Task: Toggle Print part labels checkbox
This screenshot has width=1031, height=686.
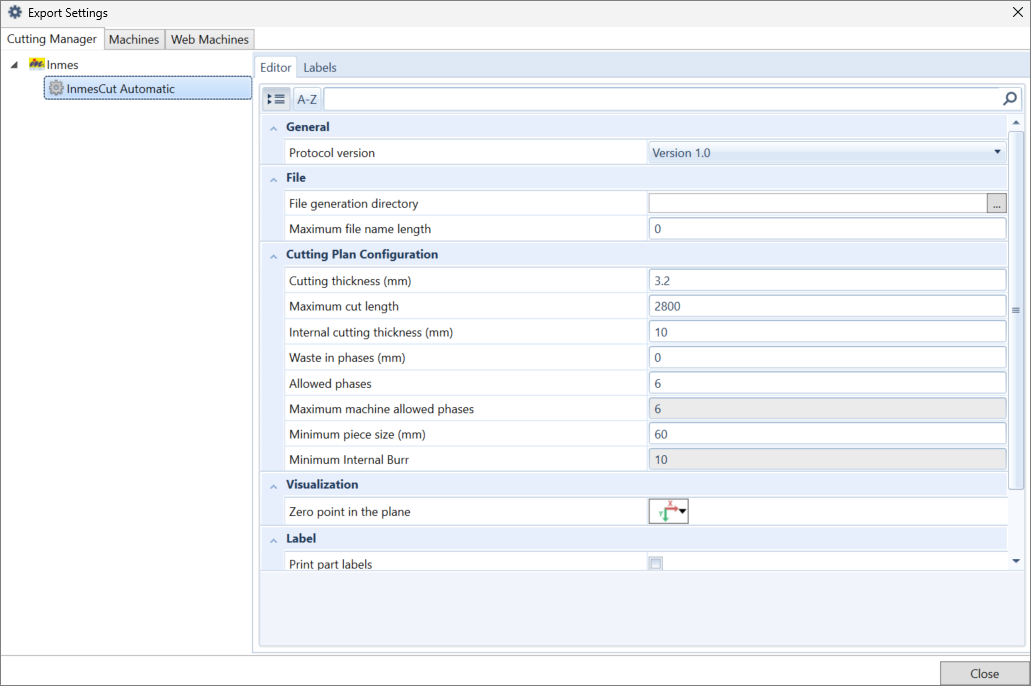Action: [x=656, y=563]
